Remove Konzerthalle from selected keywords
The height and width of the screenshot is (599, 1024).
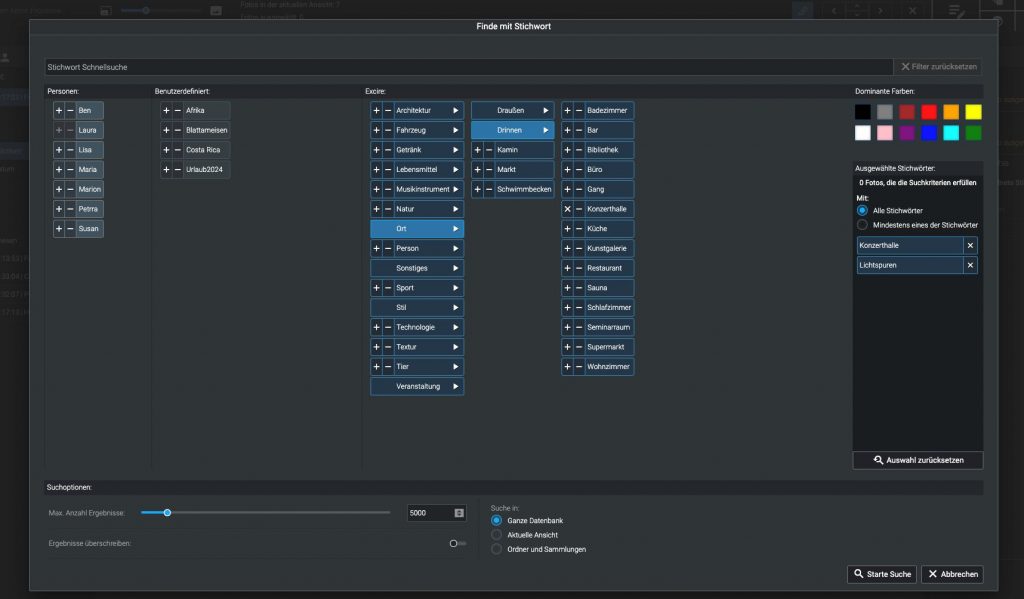pos(970,247)
